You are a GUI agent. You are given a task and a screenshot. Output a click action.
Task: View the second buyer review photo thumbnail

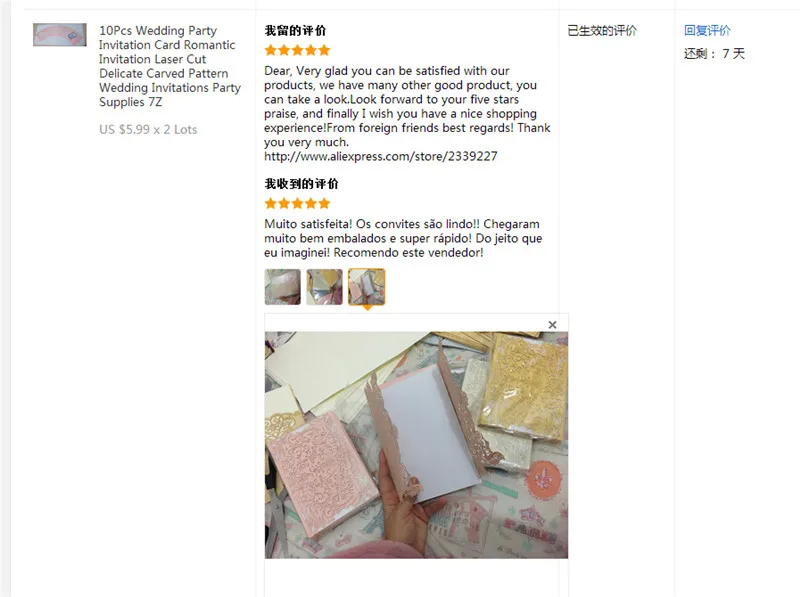(324, 287)
